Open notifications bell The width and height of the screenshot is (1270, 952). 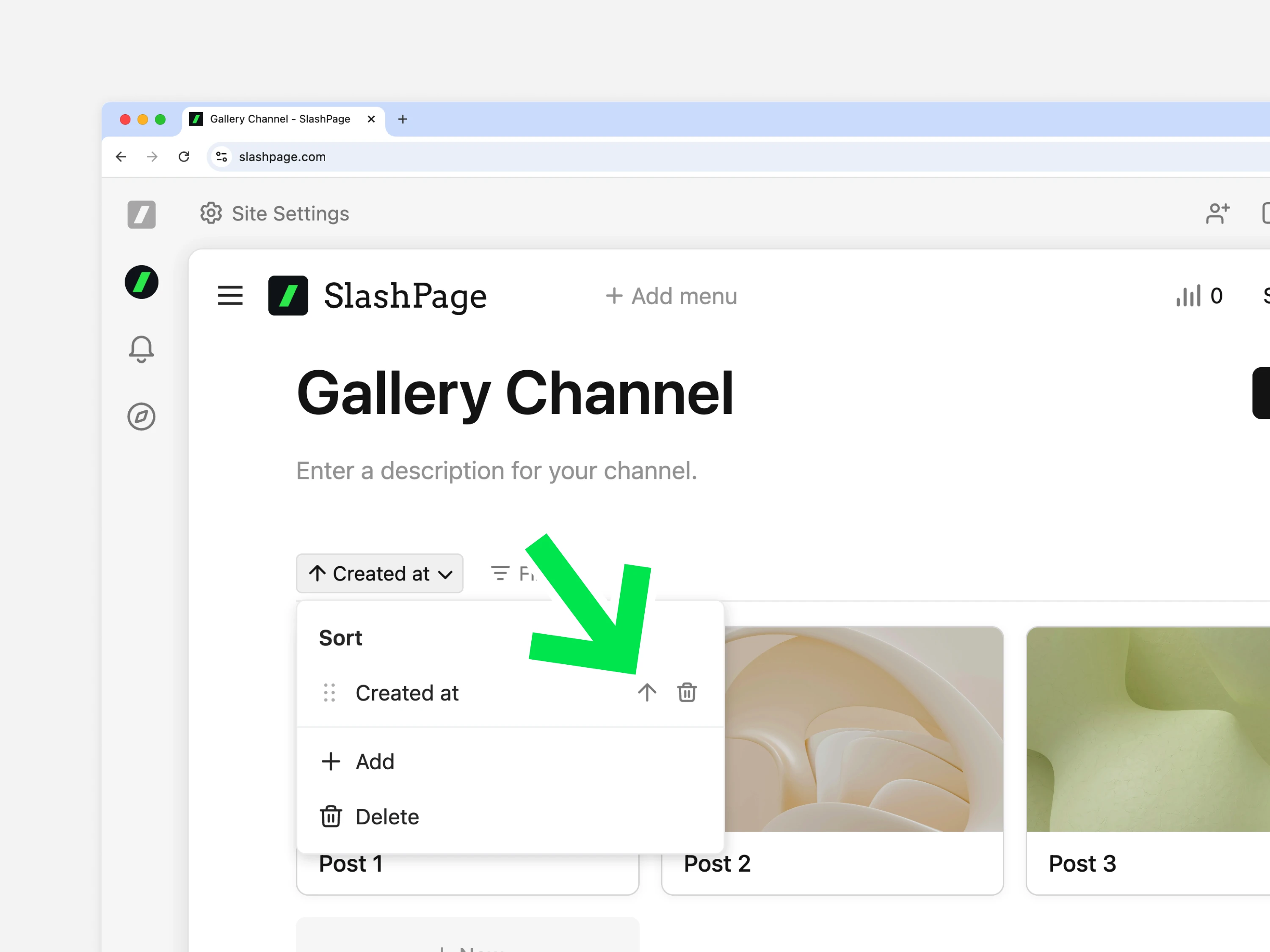coord(141,349)
